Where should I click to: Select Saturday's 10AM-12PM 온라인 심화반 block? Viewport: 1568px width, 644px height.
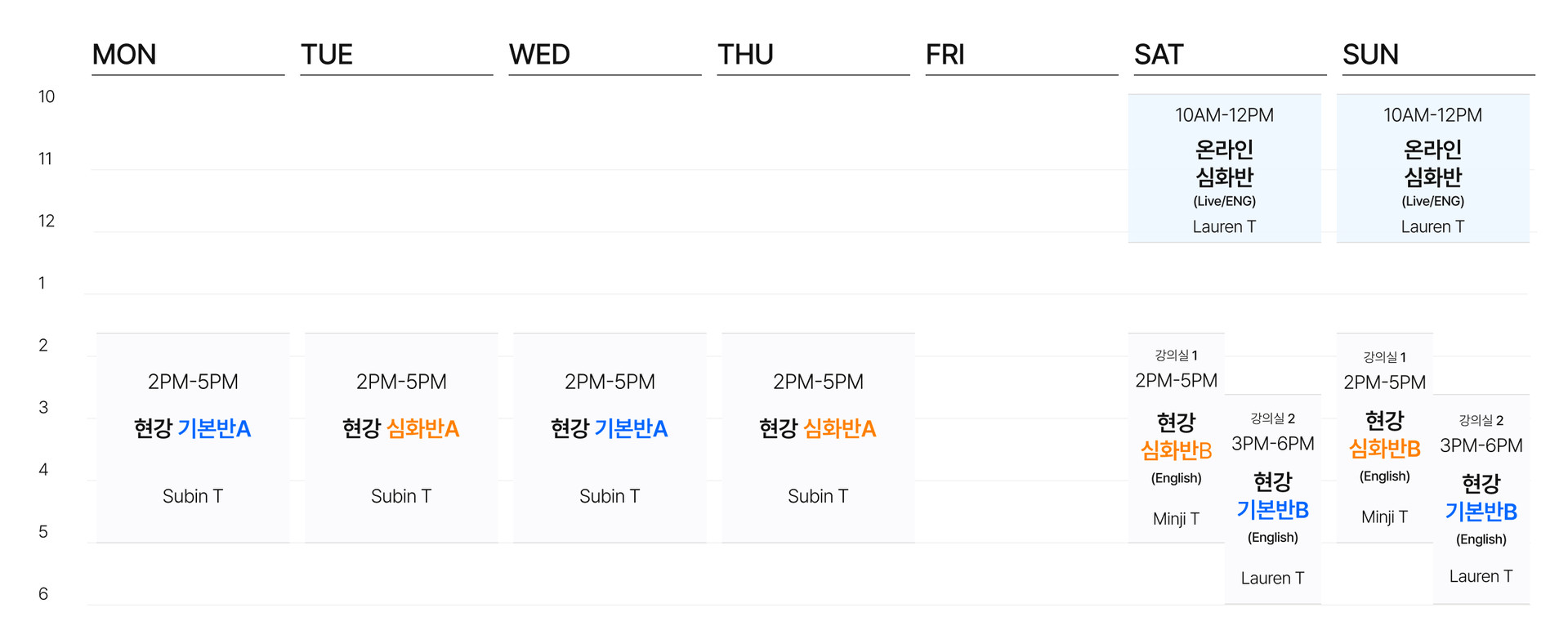(1224, 168)
